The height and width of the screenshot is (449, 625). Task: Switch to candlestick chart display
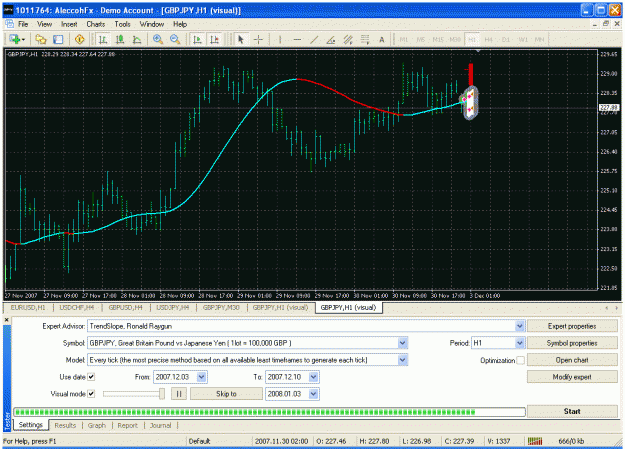click(120, 39)
